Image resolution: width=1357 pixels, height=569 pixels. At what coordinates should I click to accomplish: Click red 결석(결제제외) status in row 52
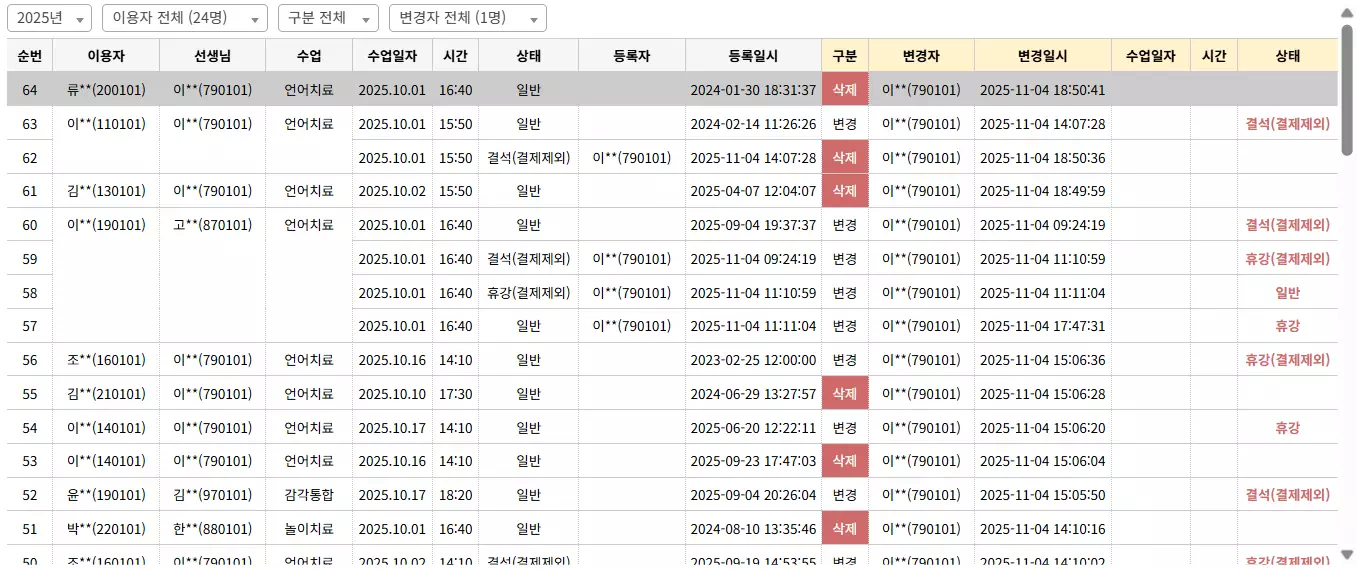click(x=1287, y=495)
